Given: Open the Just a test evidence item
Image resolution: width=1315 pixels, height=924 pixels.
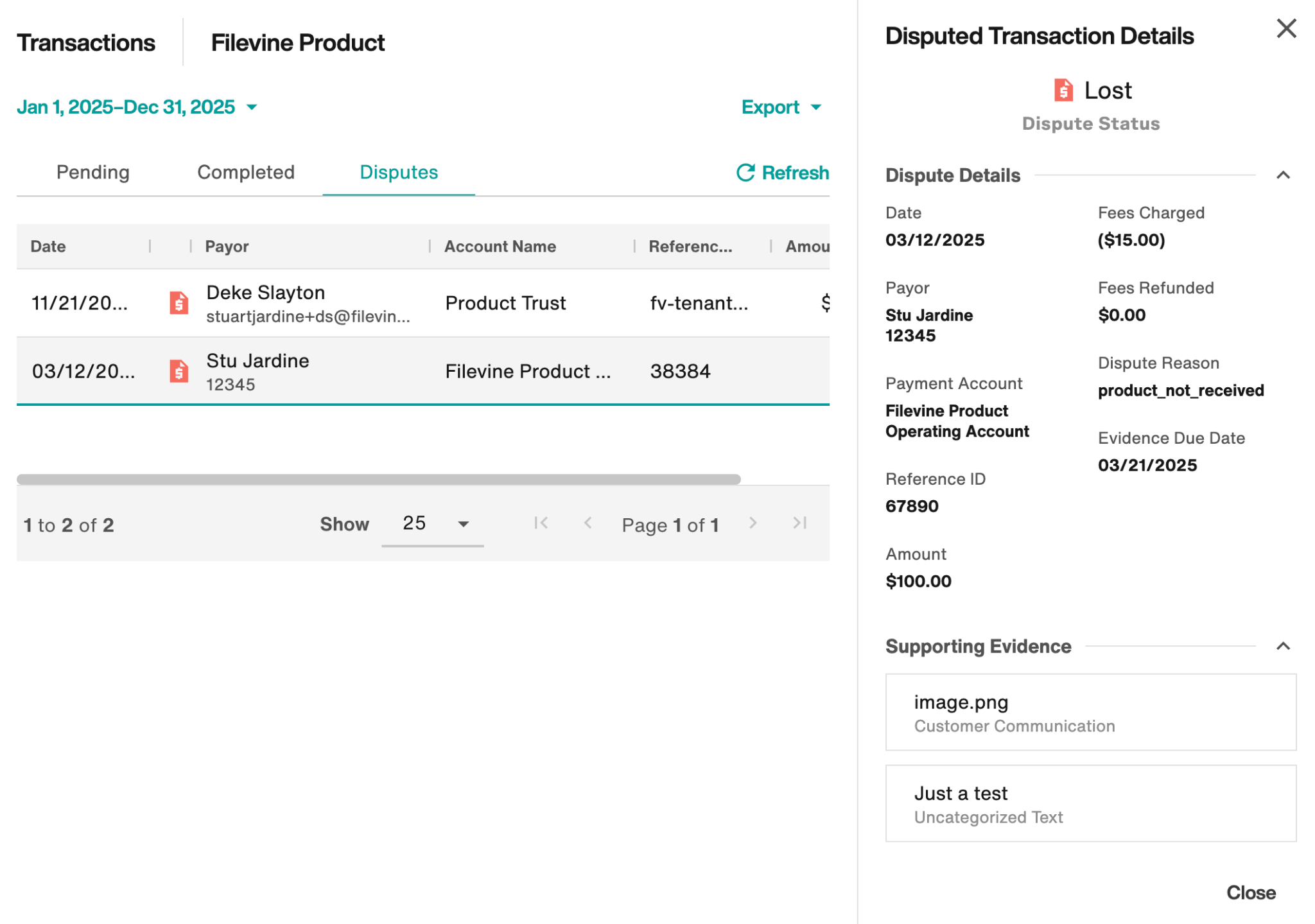Looking at the screenshot, I should click(1090, 803).
